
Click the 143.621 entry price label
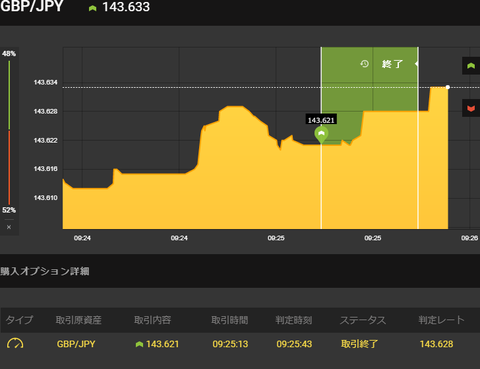pyautogui.click(x=321, y=120)
